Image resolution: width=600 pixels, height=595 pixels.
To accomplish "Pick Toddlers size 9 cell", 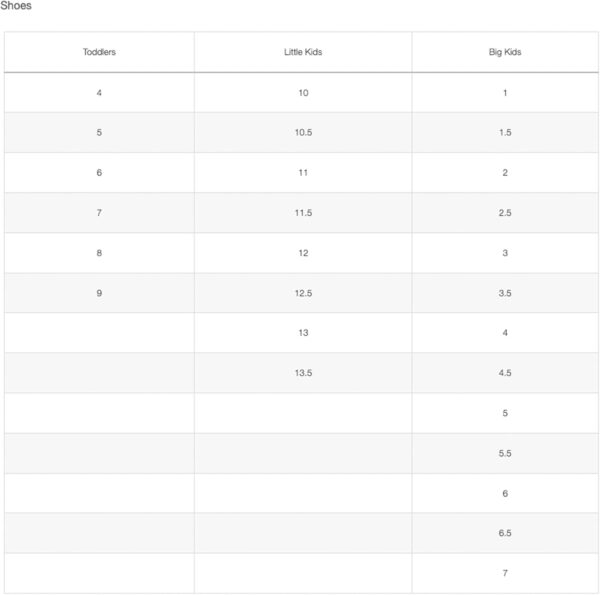I will click(99, 293).
